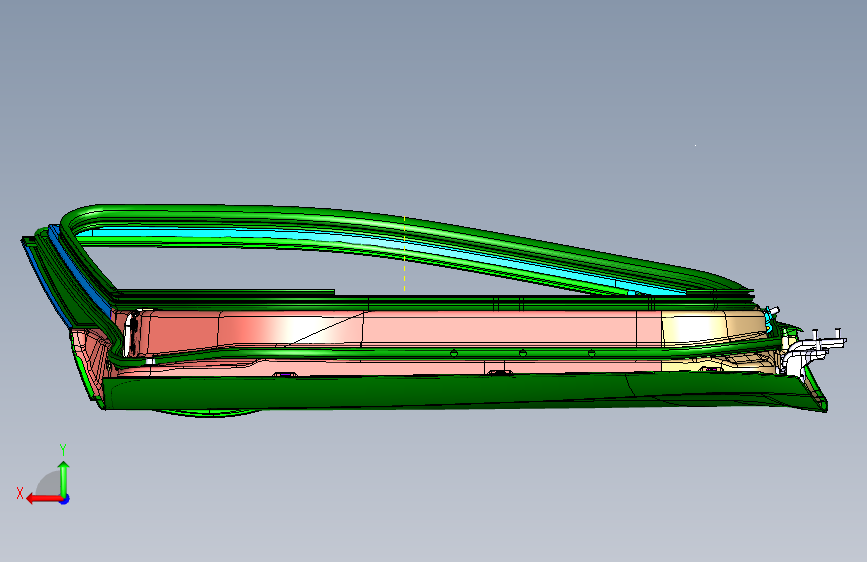Click the green Y axis arrow of the triad
Image resolution: width=867 pixels, height=562 pixels.
pyautogui.click(x=64, y=478)
